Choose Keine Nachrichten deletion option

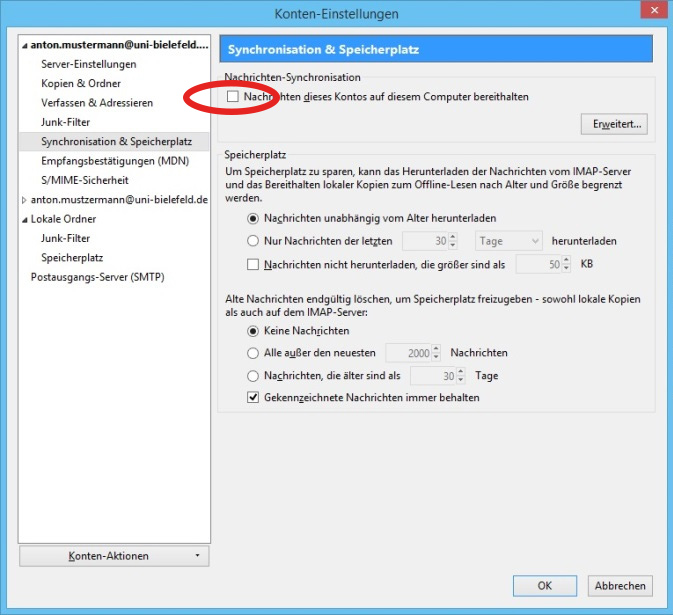pyautogui.click(x=253, y=331)
